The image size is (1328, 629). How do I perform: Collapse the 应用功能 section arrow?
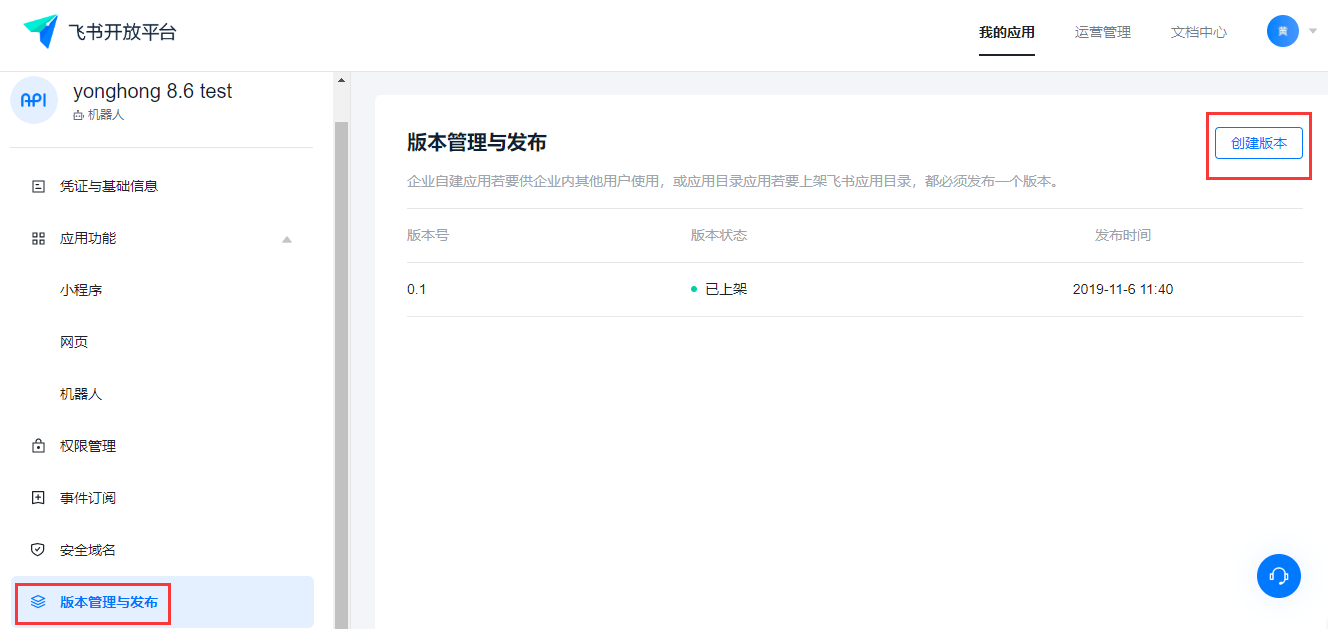coord(287,239)
